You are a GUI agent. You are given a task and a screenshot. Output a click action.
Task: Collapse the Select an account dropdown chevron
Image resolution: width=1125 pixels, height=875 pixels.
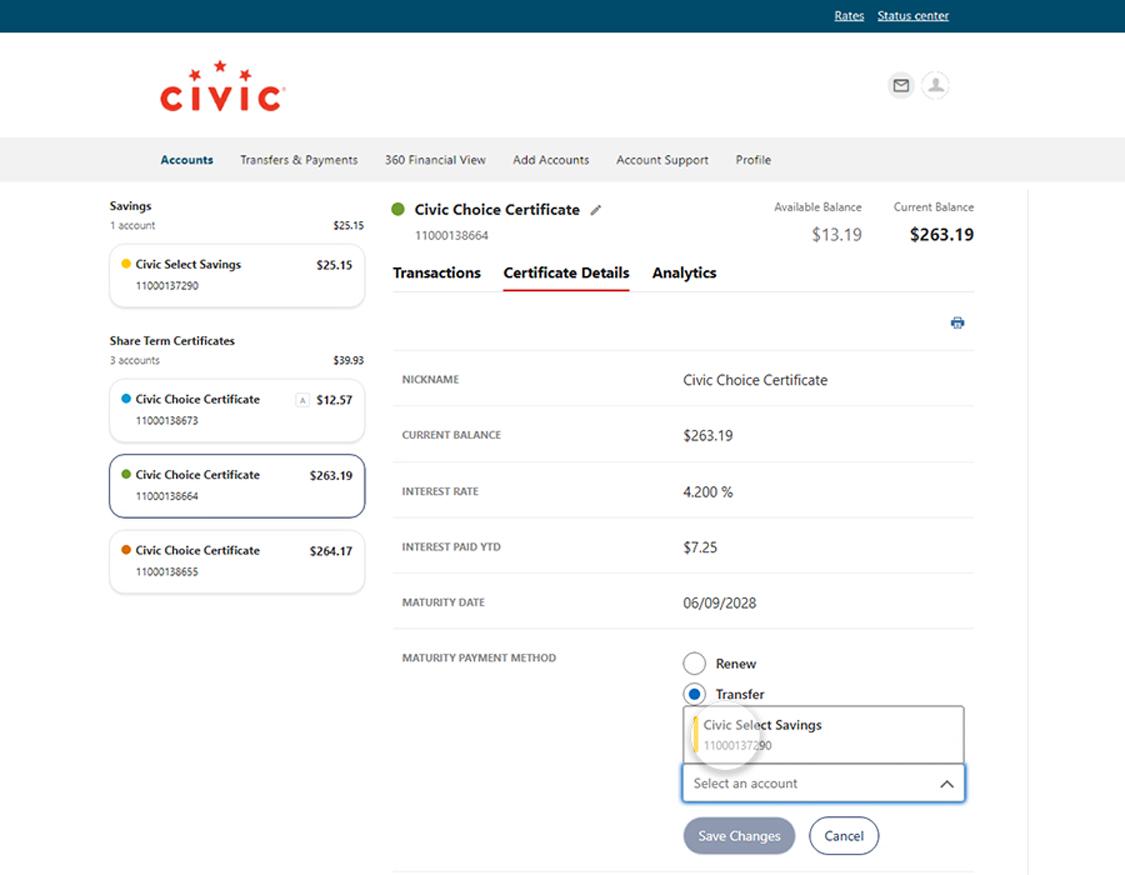coord(946,783)
